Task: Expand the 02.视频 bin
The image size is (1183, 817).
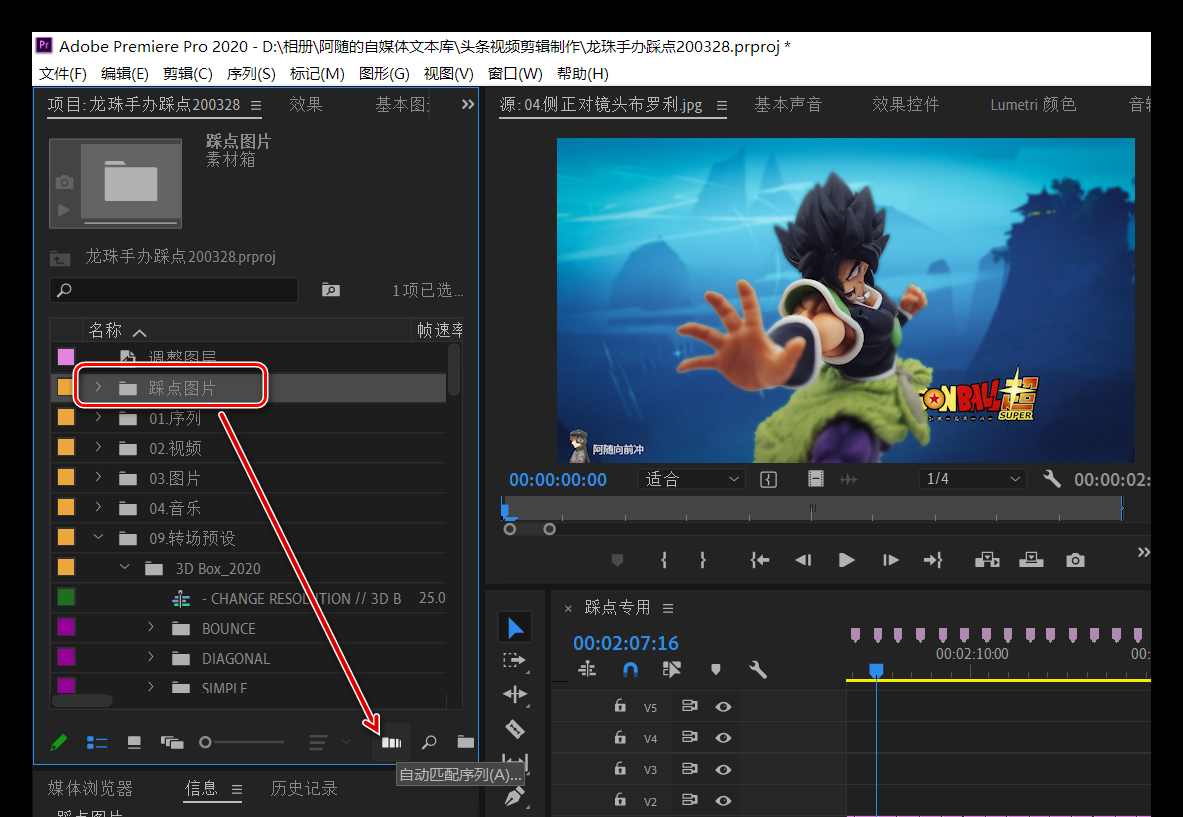Action: point(98,447)
